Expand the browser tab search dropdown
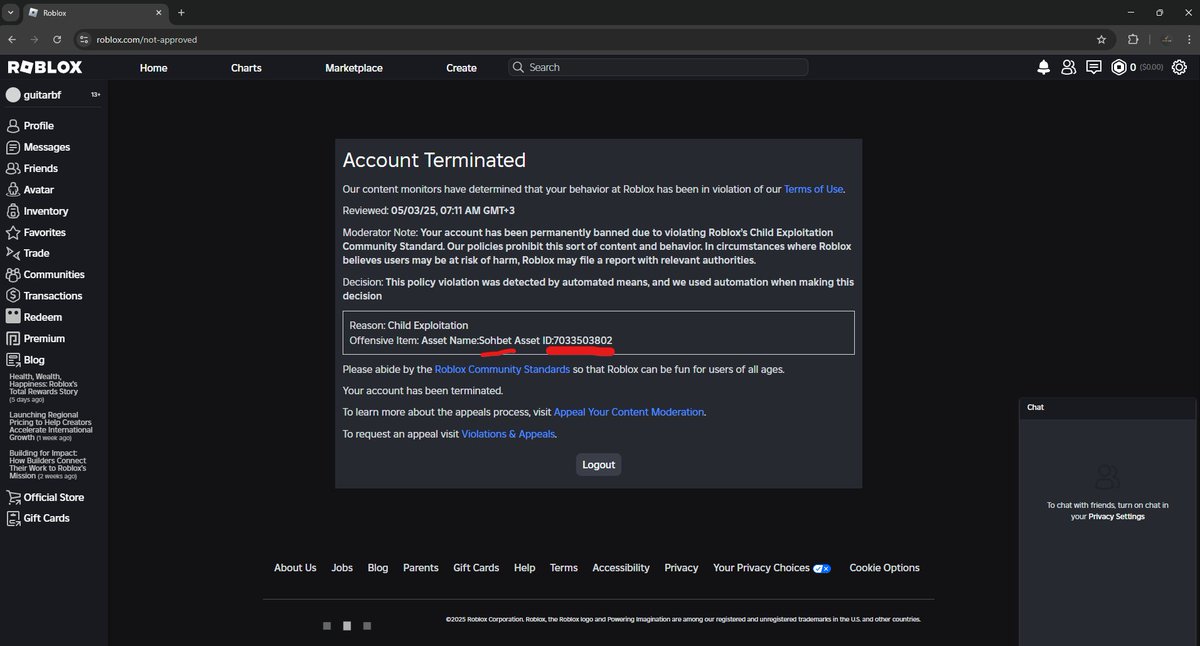The image size is (1200, 646). tap(9, 13)
